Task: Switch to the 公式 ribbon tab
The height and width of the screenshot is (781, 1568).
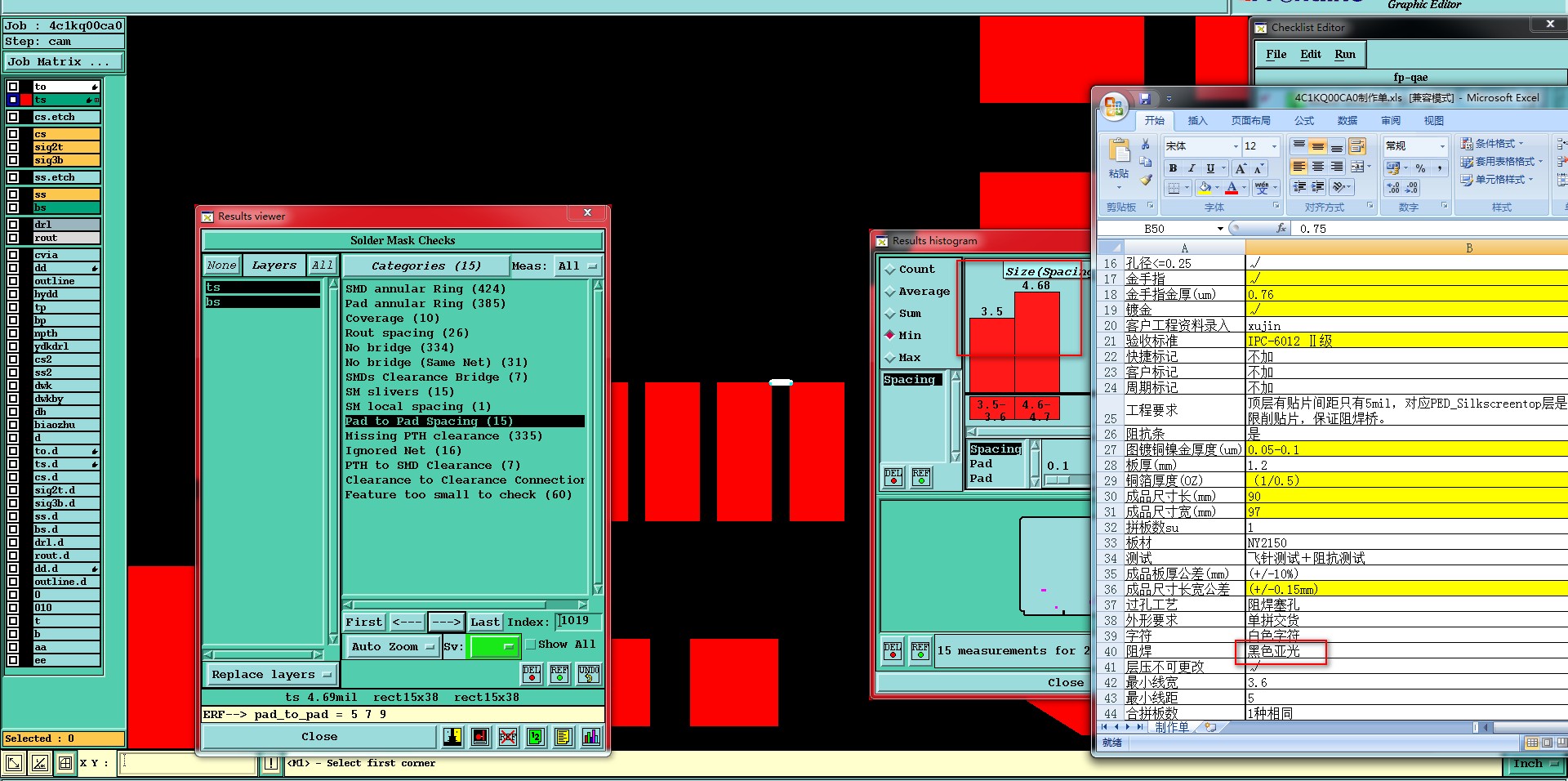Action: (x=1304, y=121)
